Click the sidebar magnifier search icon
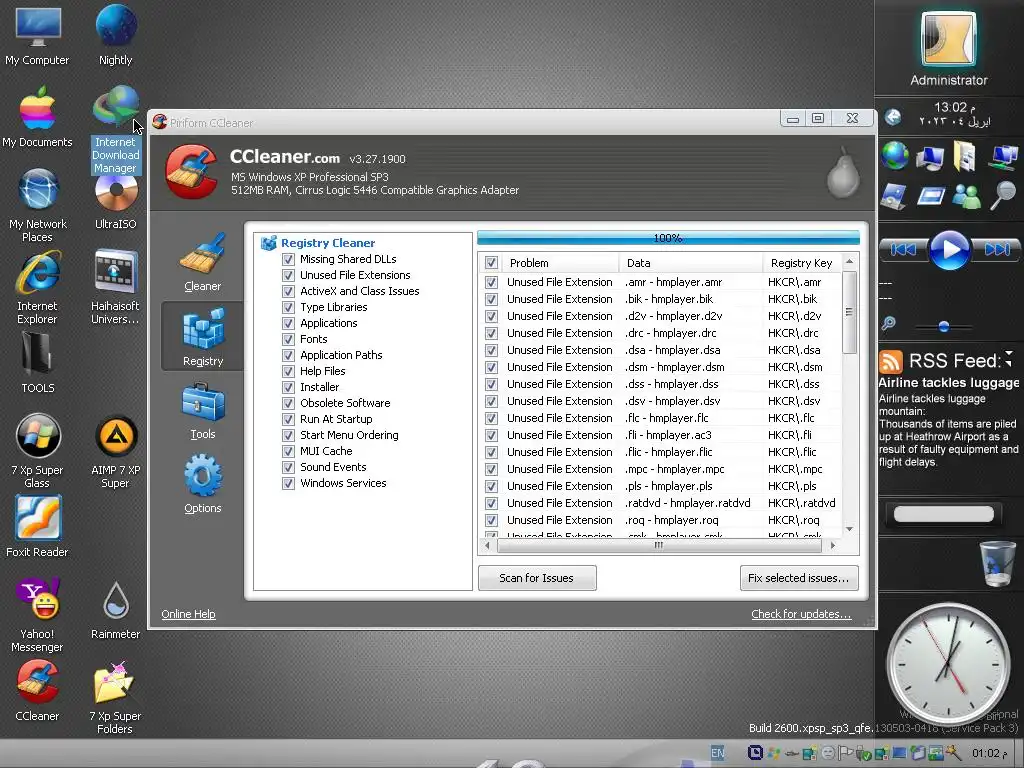 (1002, 195)
